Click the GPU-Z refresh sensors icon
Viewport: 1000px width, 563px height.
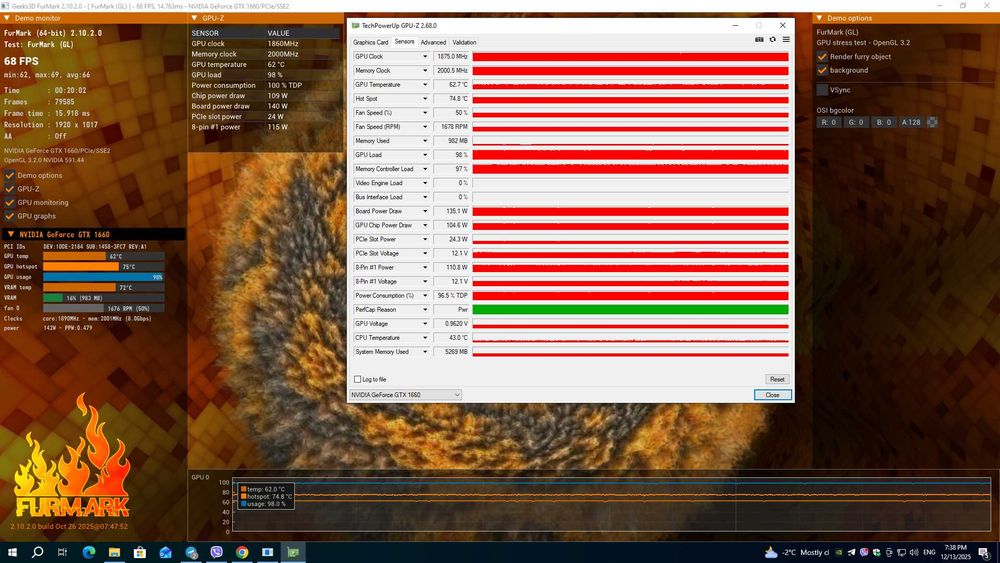pos(772,40)
